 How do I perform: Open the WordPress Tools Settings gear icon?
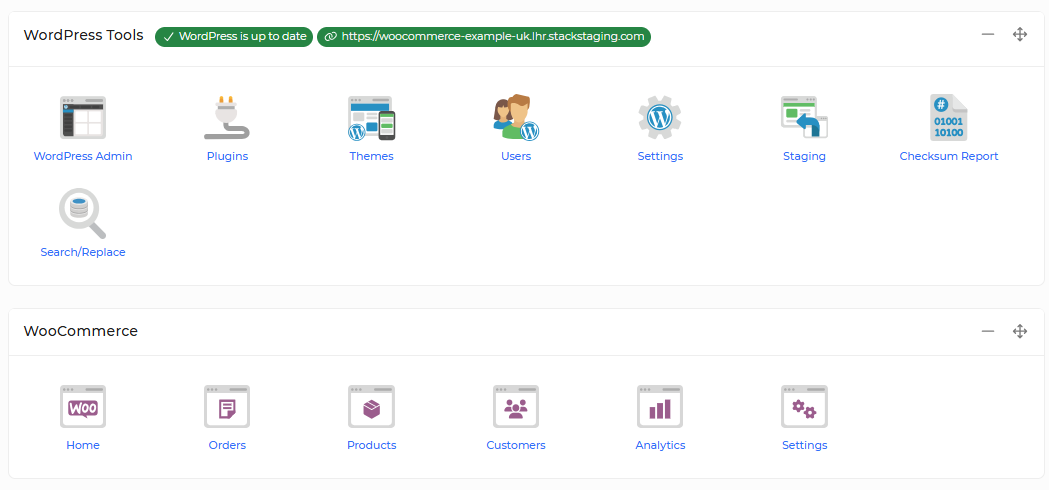tap(660, 117)
